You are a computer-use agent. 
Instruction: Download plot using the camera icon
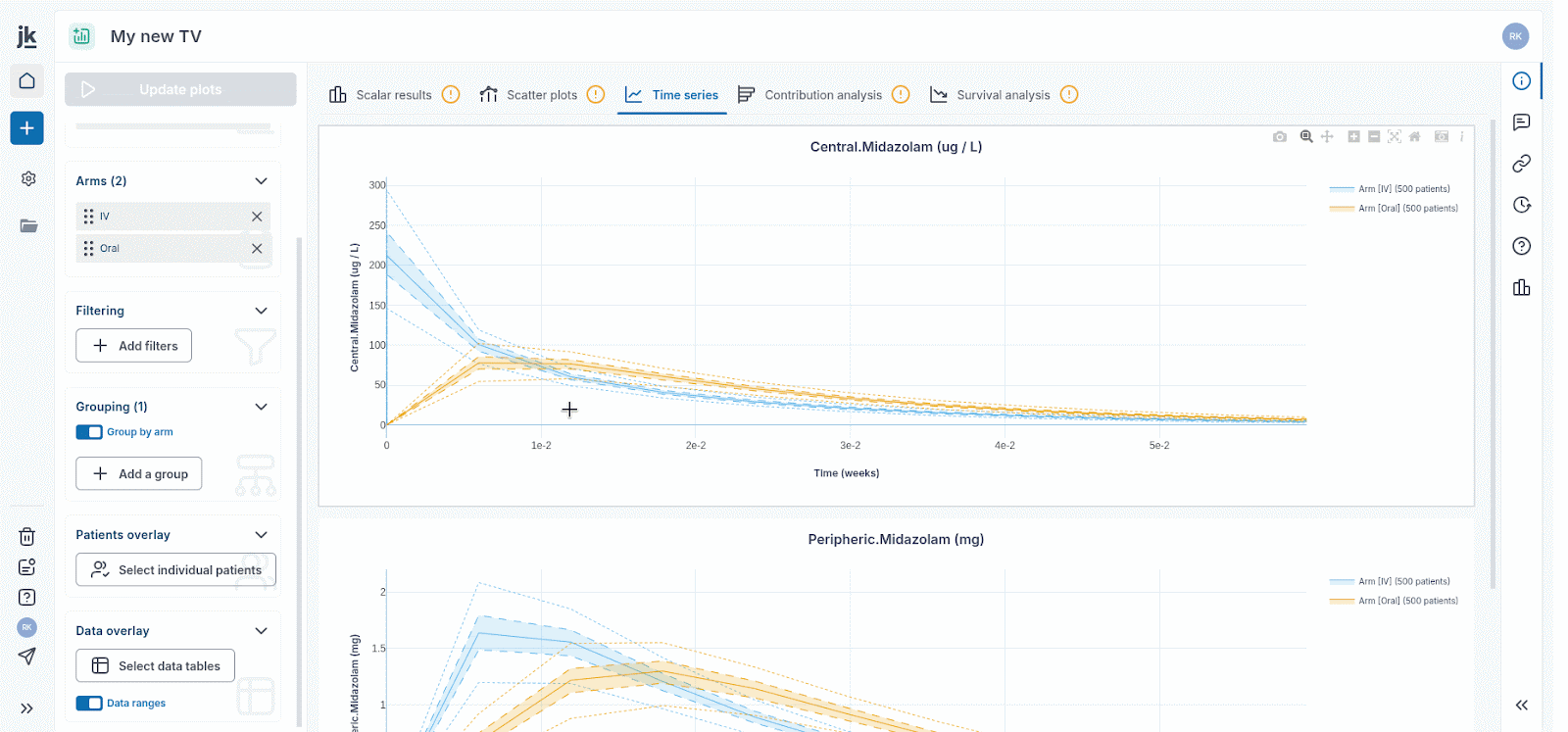(x=1279, y=137)
